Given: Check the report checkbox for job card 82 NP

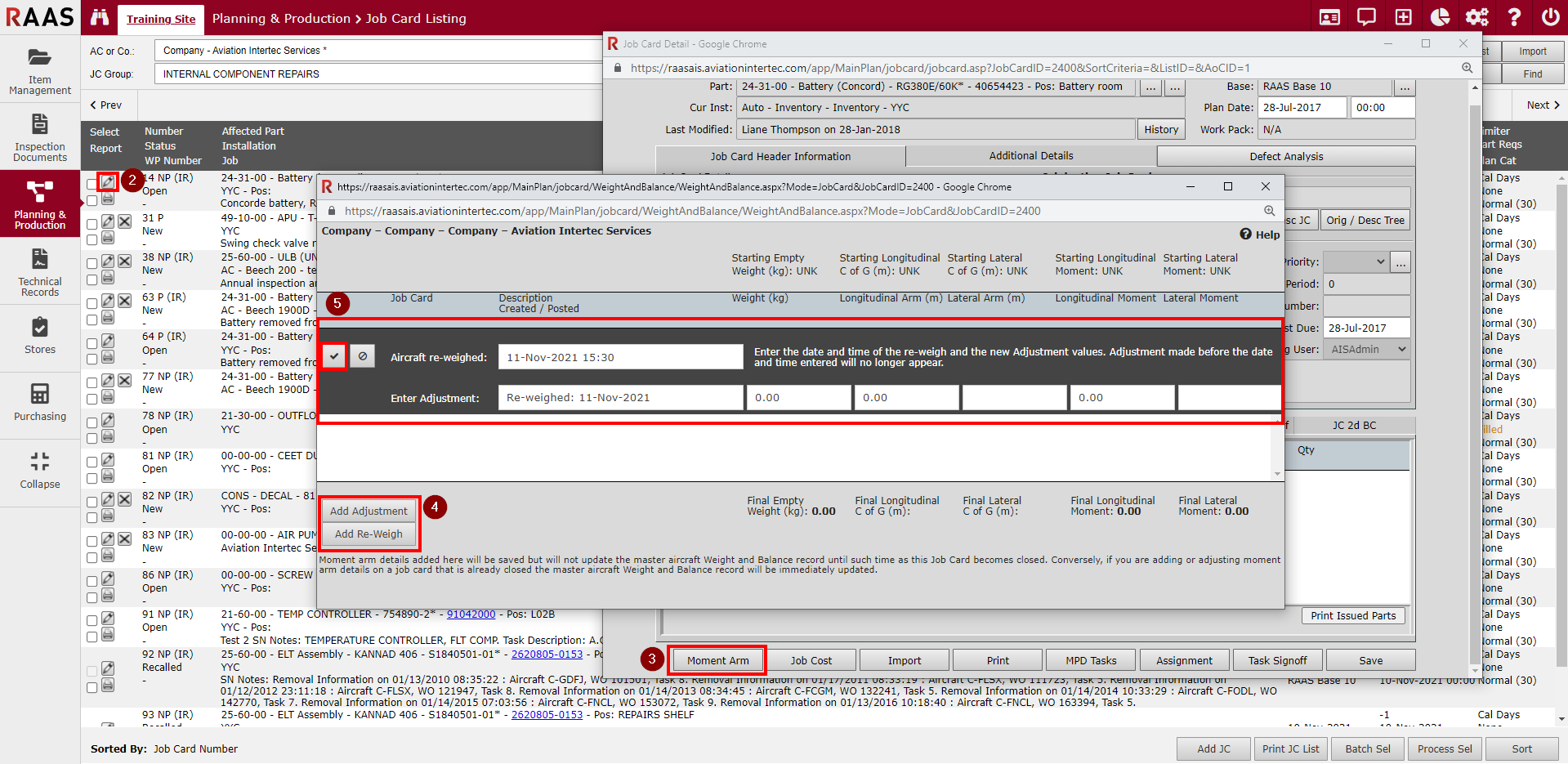Looking at the screenshot, I should 92,516.
